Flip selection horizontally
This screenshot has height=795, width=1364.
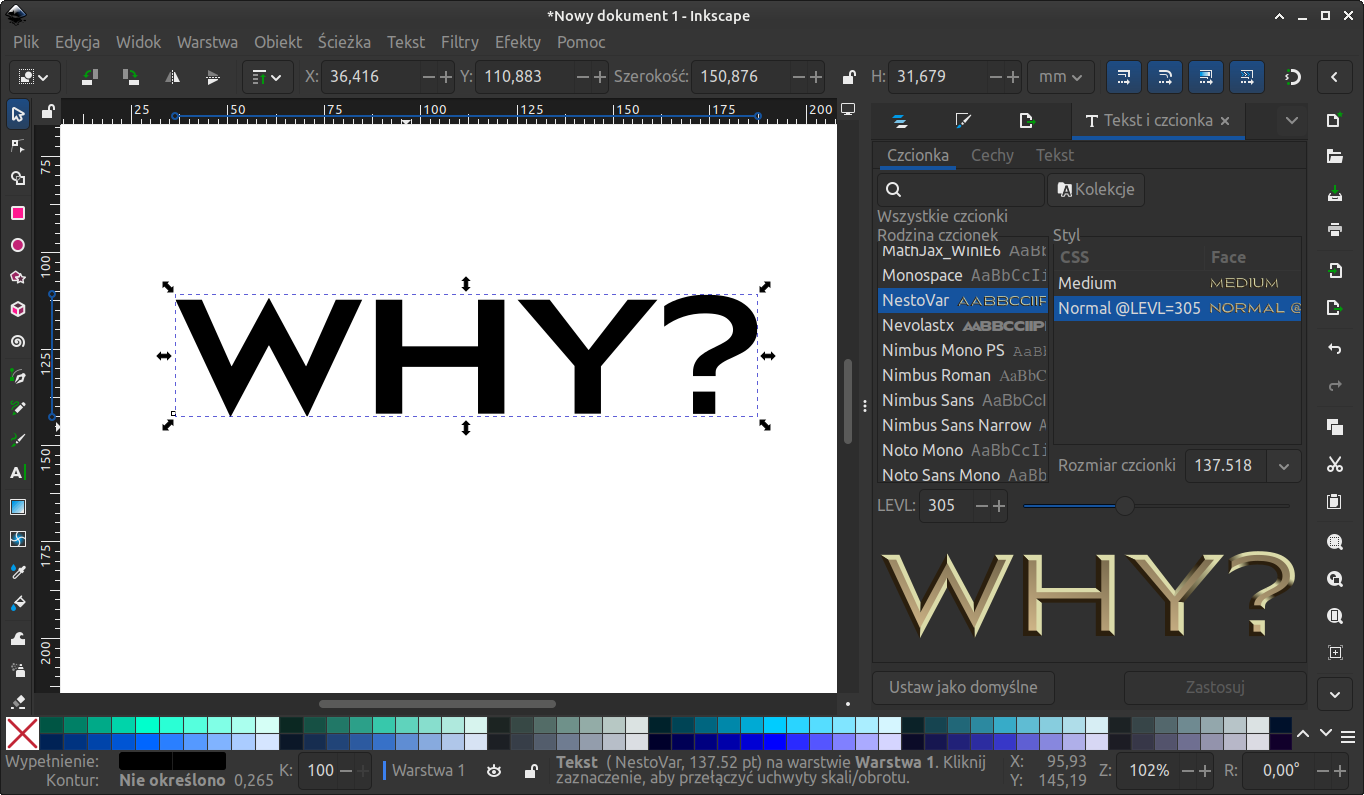tap(172, 76)
